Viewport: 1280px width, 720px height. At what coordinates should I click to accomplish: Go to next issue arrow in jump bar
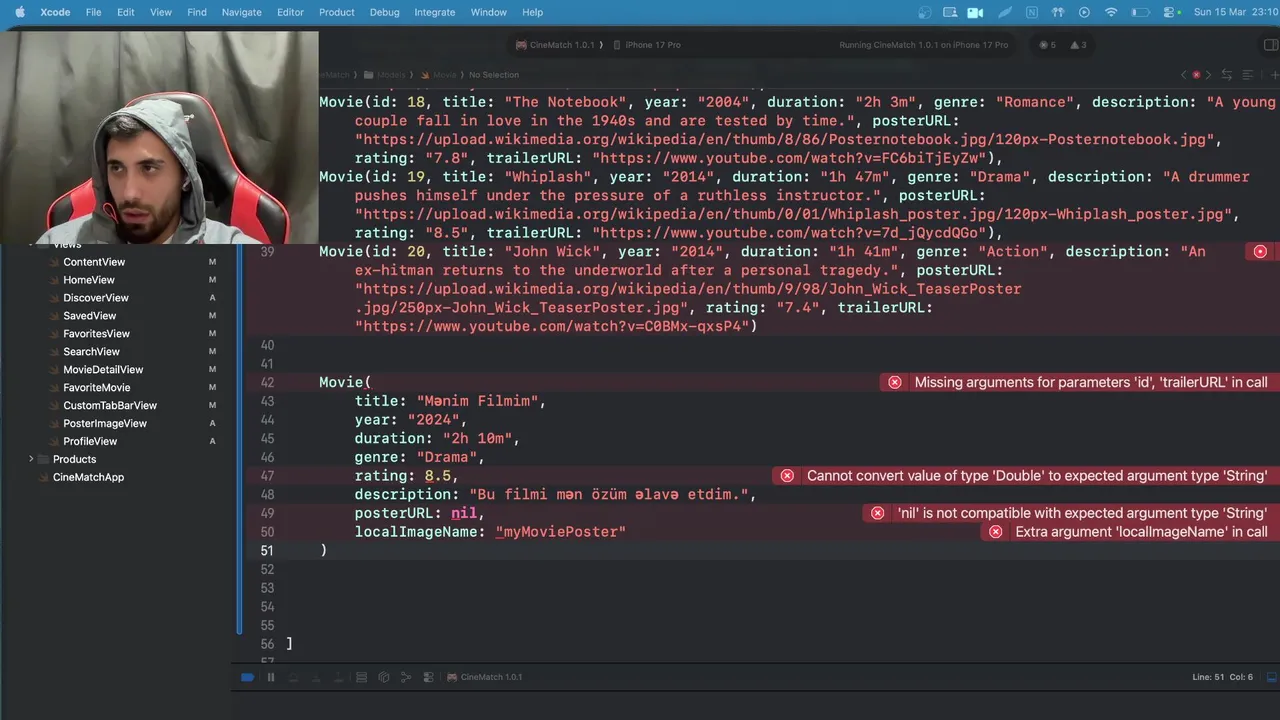click(1209, 75)
